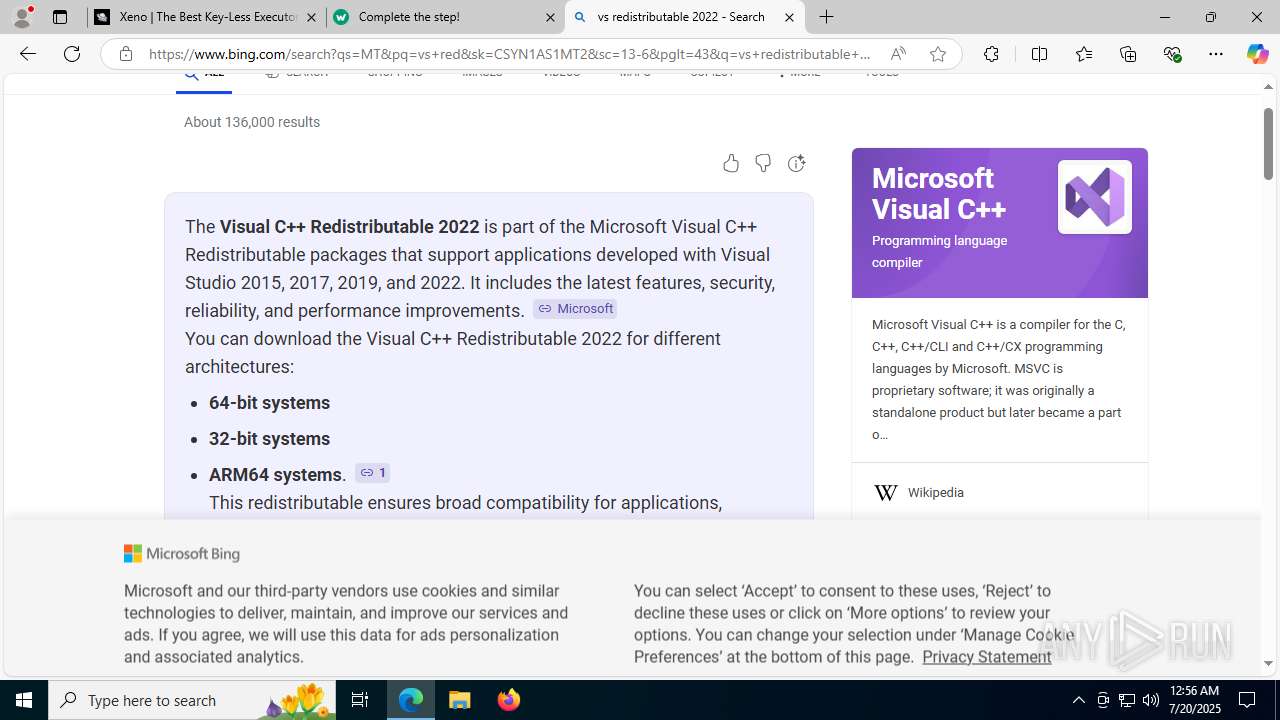This screenshot has width=1280, height=720.
Task: Close the Complete the step tab
Action: point(550,17)
